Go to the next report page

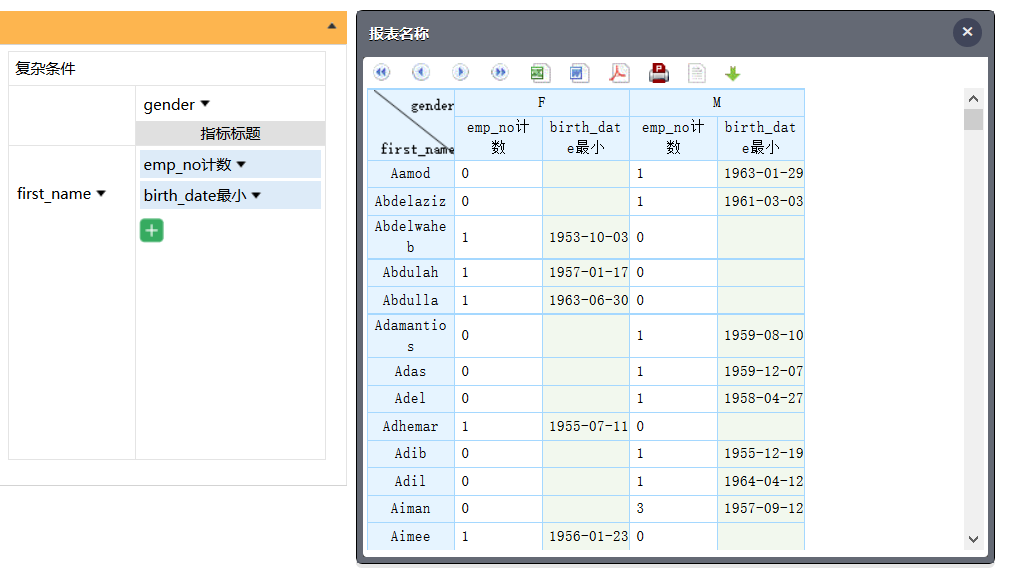(460, 73)
